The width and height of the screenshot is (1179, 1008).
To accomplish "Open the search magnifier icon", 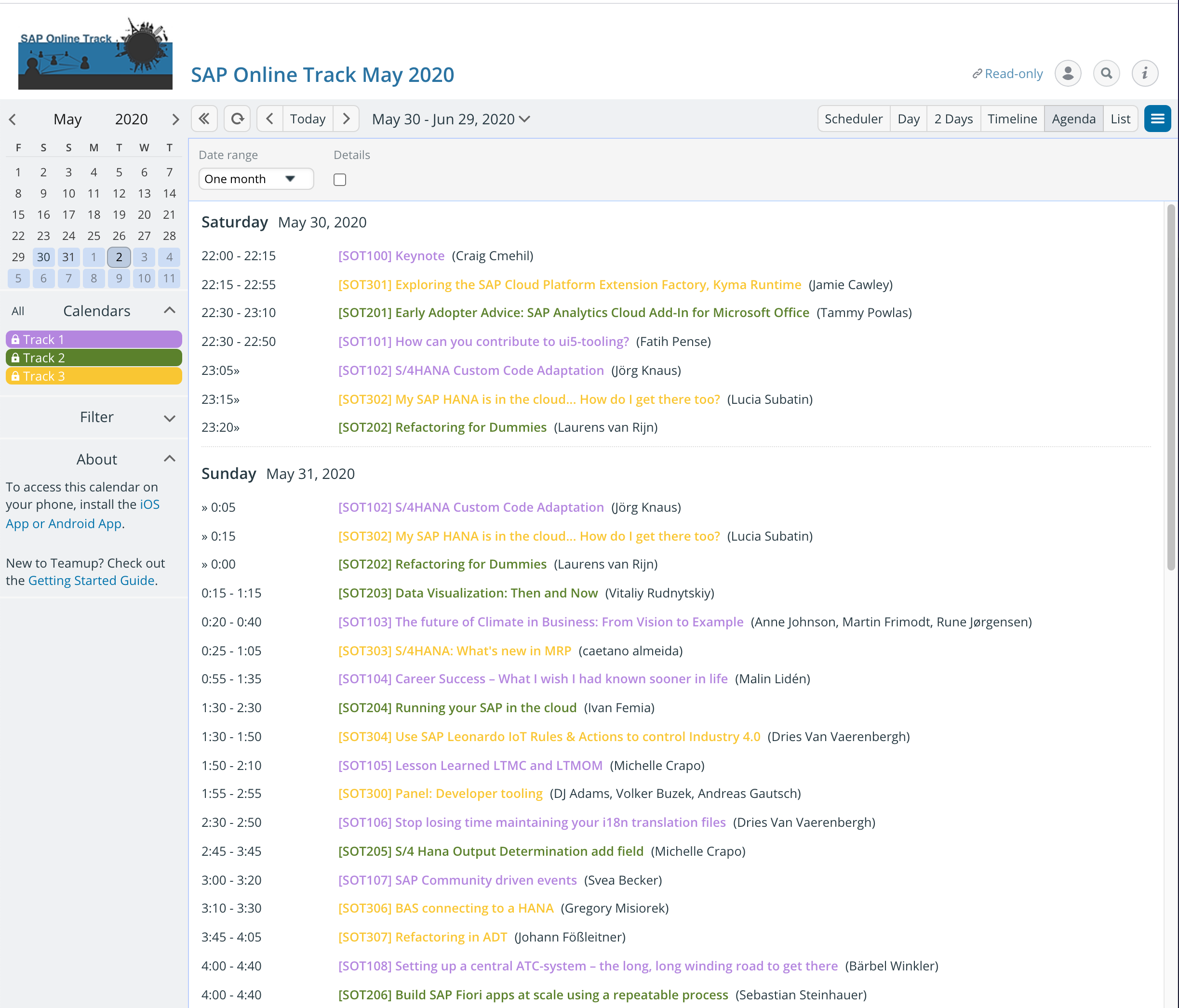I will 1106,73.
